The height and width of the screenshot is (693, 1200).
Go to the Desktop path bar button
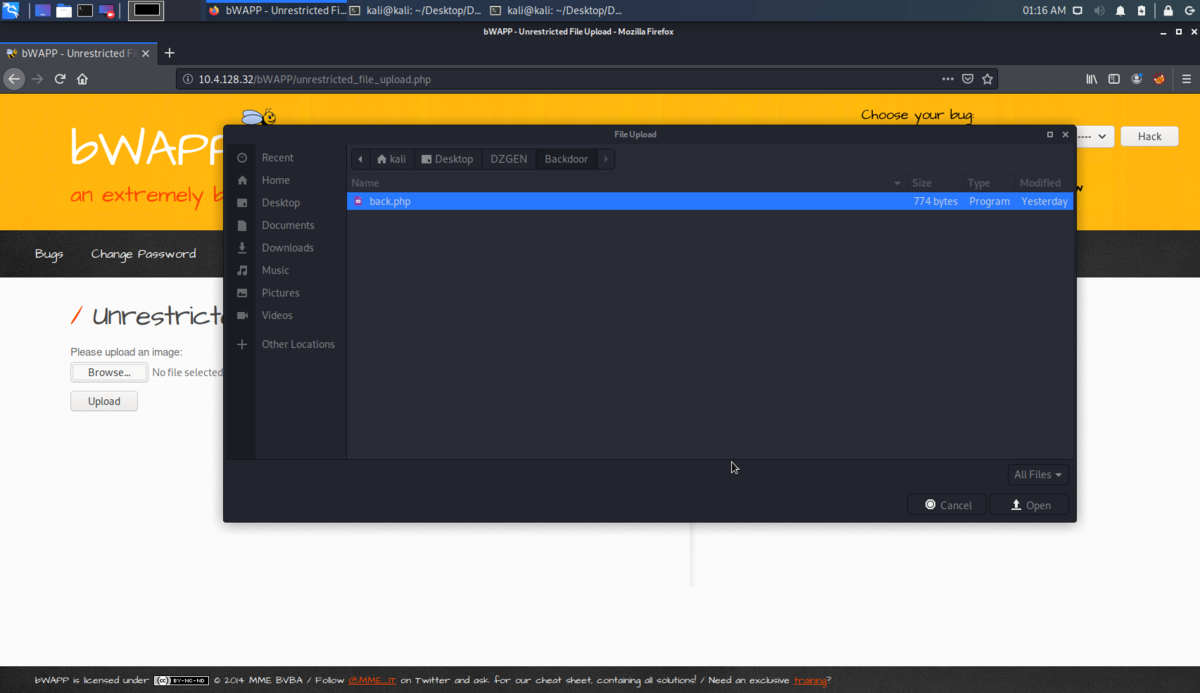(447, 159)
